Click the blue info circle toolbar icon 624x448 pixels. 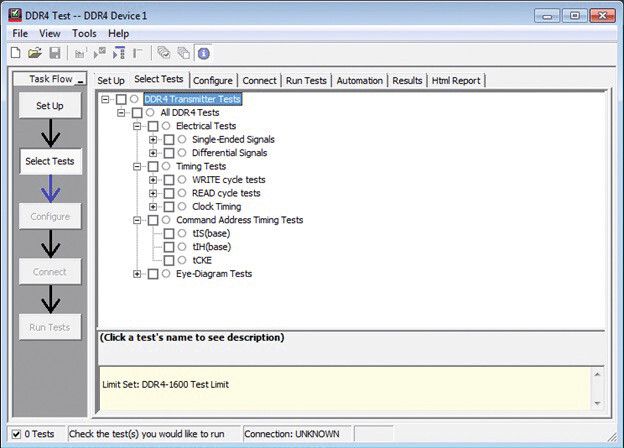tap(203, 53)
